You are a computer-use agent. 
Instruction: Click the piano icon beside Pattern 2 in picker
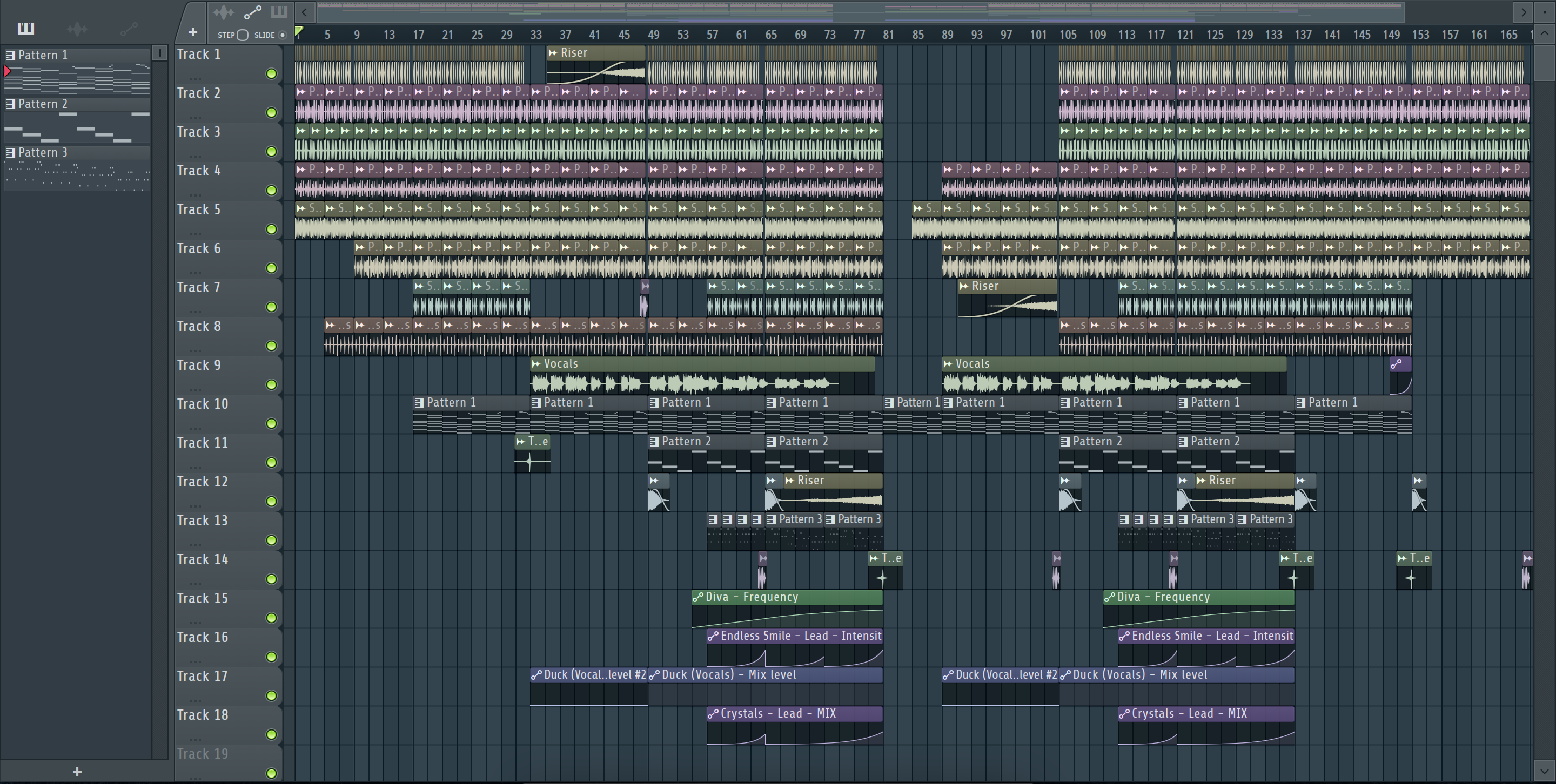click(10, 104)
